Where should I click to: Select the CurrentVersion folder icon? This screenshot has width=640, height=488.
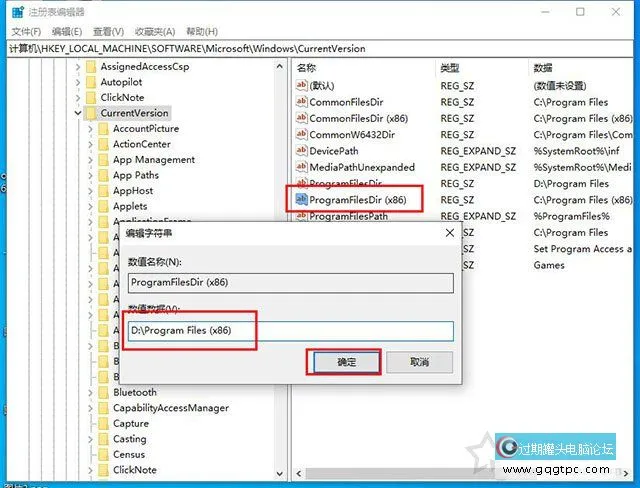click(91, 113)
